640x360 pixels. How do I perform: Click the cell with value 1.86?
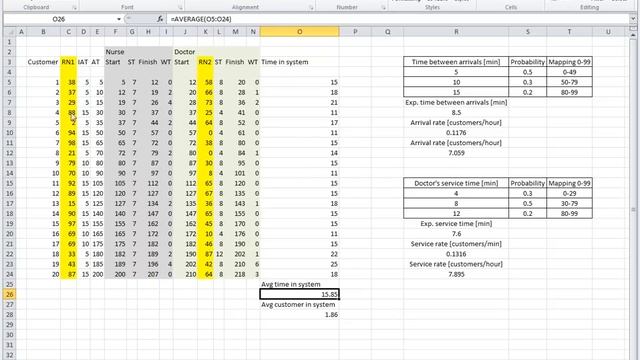(x=300, y=315)
